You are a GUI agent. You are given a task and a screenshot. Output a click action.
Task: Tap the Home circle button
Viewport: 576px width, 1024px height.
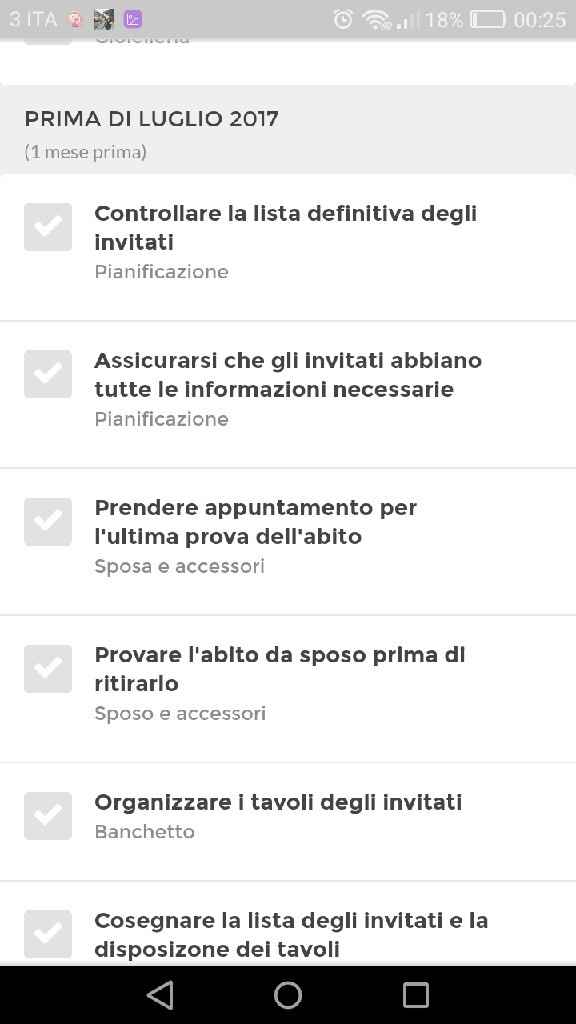coord(287,995)
